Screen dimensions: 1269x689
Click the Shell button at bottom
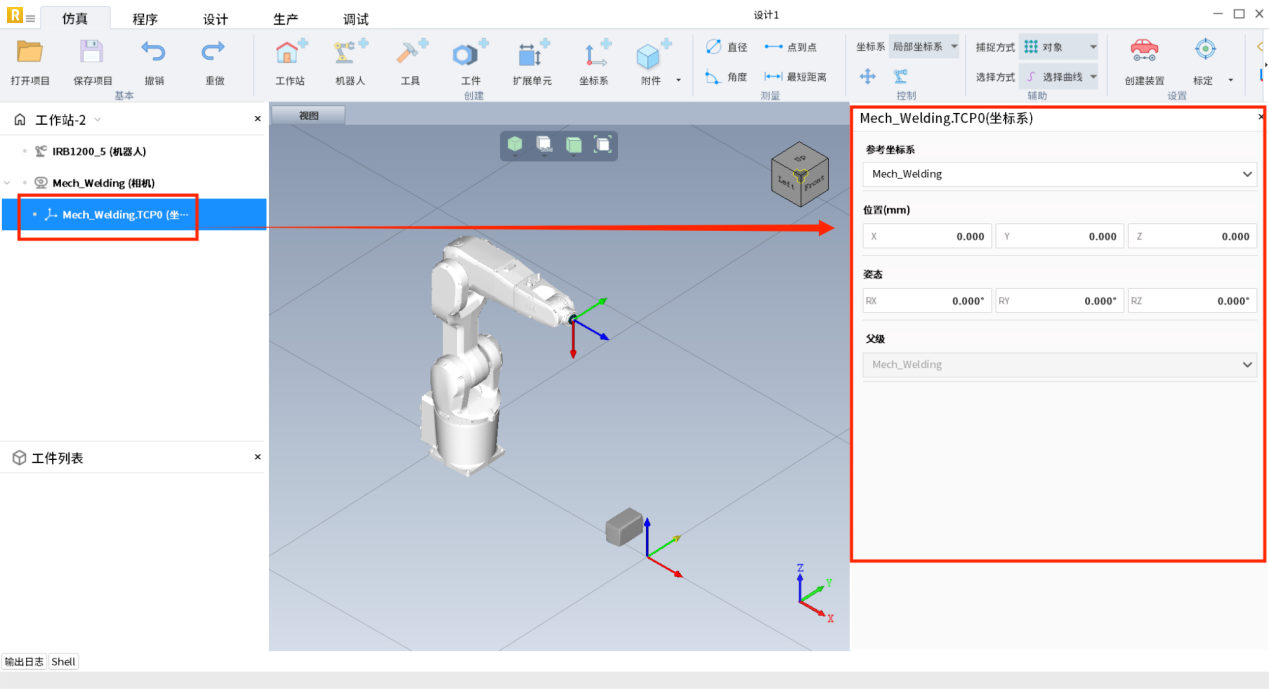click(x=63, y=662)
